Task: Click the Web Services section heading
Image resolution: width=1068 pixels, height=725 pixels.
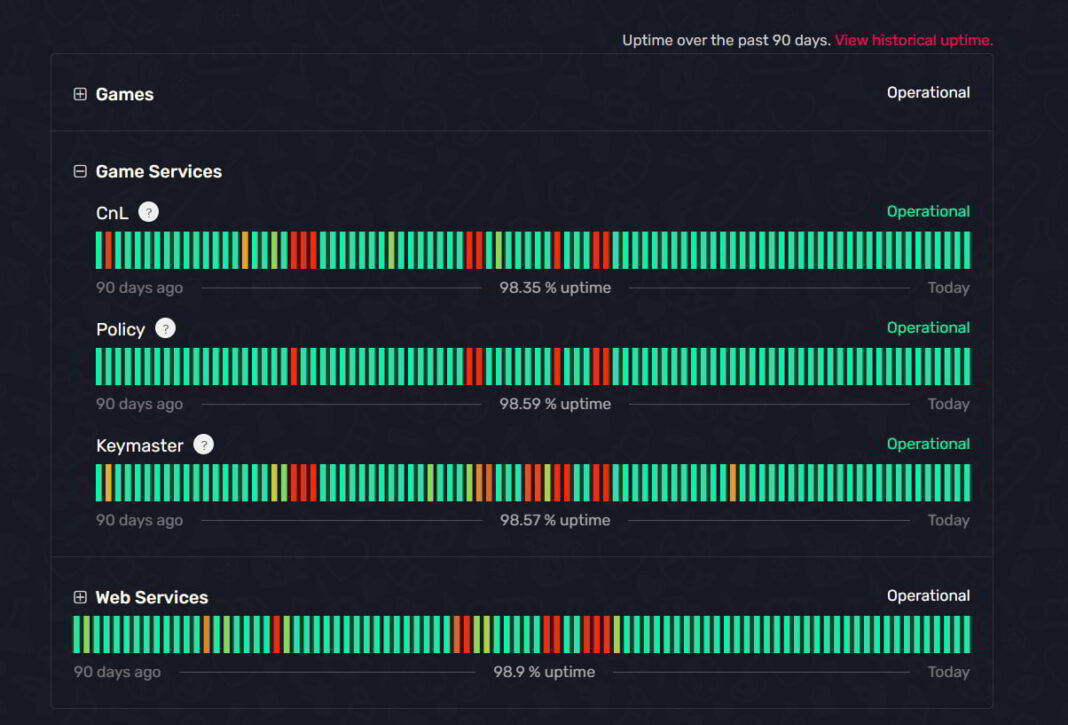Action: click(x=151, y=597)
